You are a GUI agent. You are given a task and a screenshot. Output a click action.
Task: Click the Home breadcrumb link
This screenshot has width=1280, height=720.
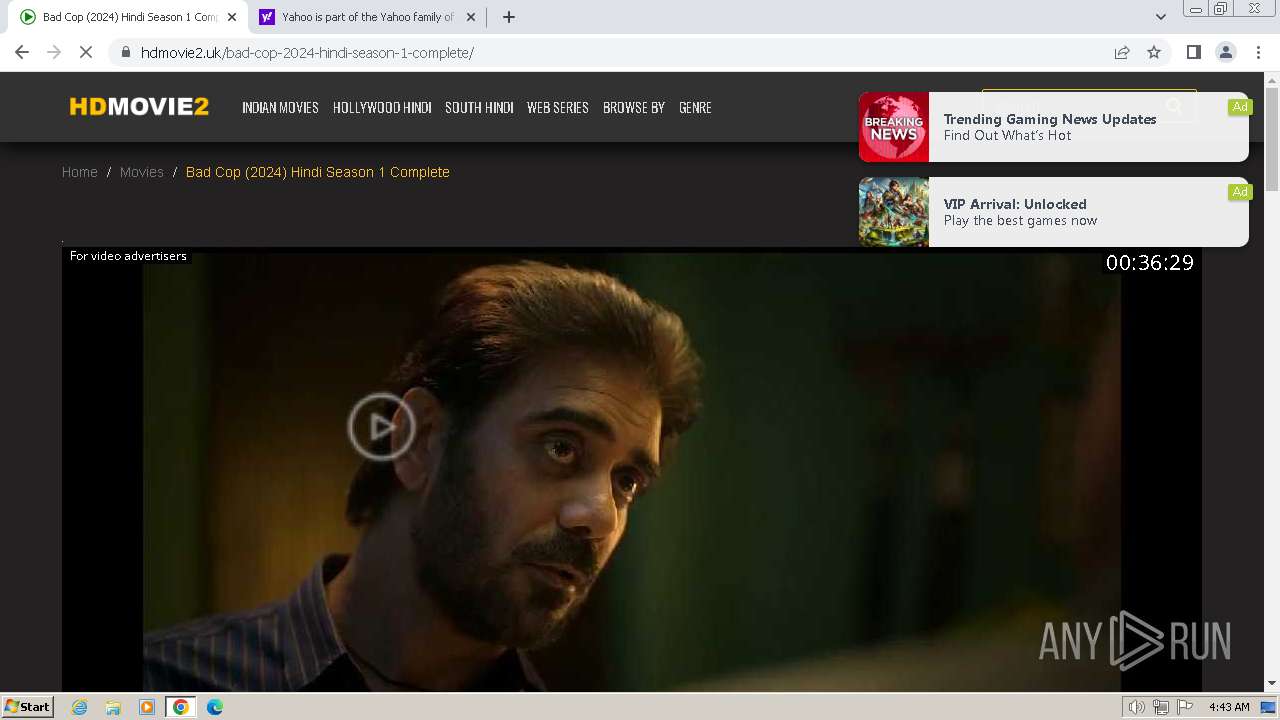pos(80,172)
